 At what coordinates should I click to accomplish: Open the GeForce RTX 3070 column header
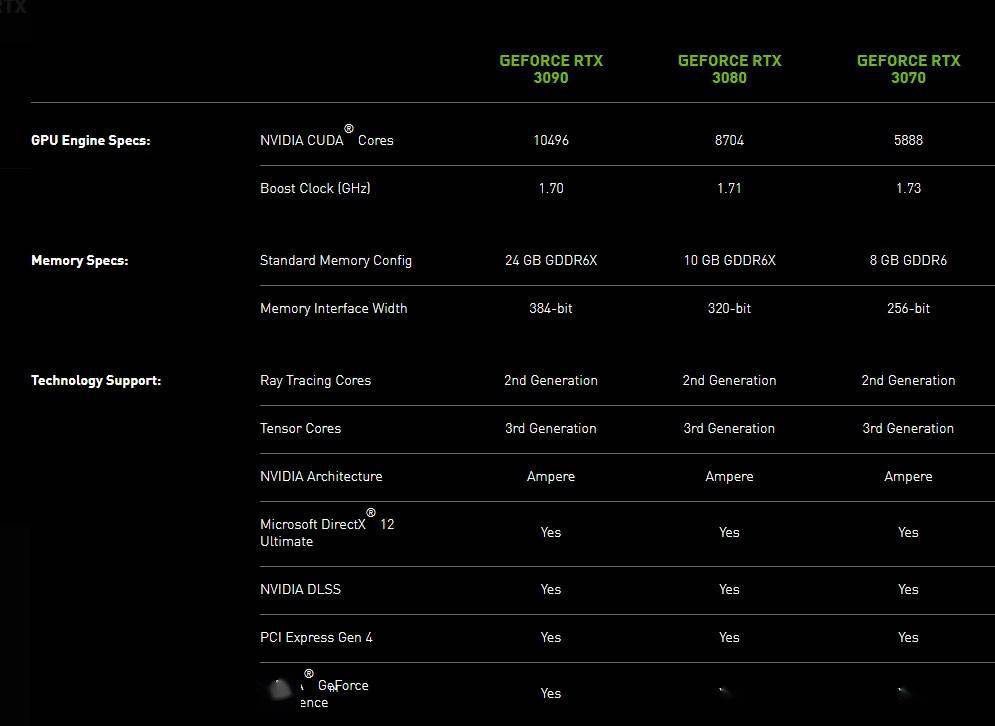(908, 69)
